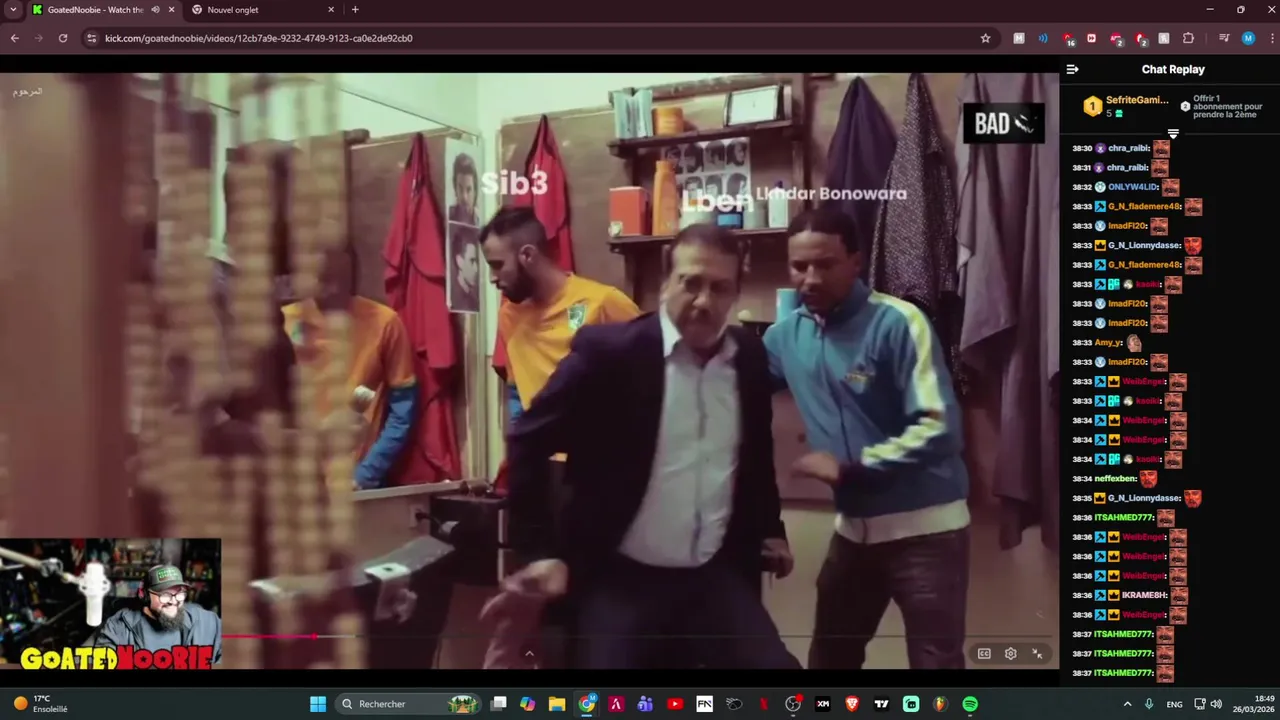Open neffexben's chat profile
The image size is (1280, 720).
(1115, 479)
